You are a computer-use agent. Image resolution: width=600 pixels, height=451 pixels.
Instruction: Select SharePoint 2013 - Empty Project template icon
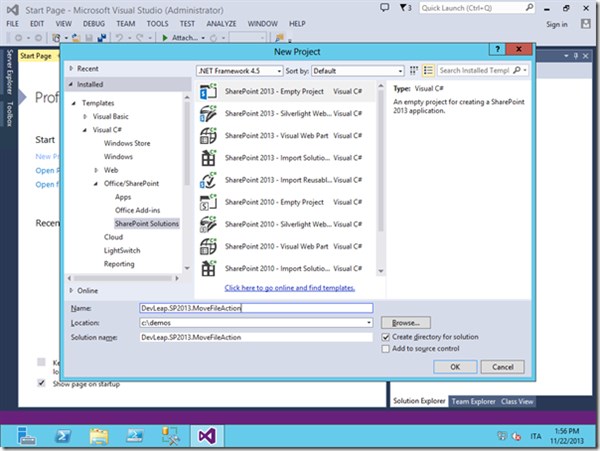tap(210, 92)
